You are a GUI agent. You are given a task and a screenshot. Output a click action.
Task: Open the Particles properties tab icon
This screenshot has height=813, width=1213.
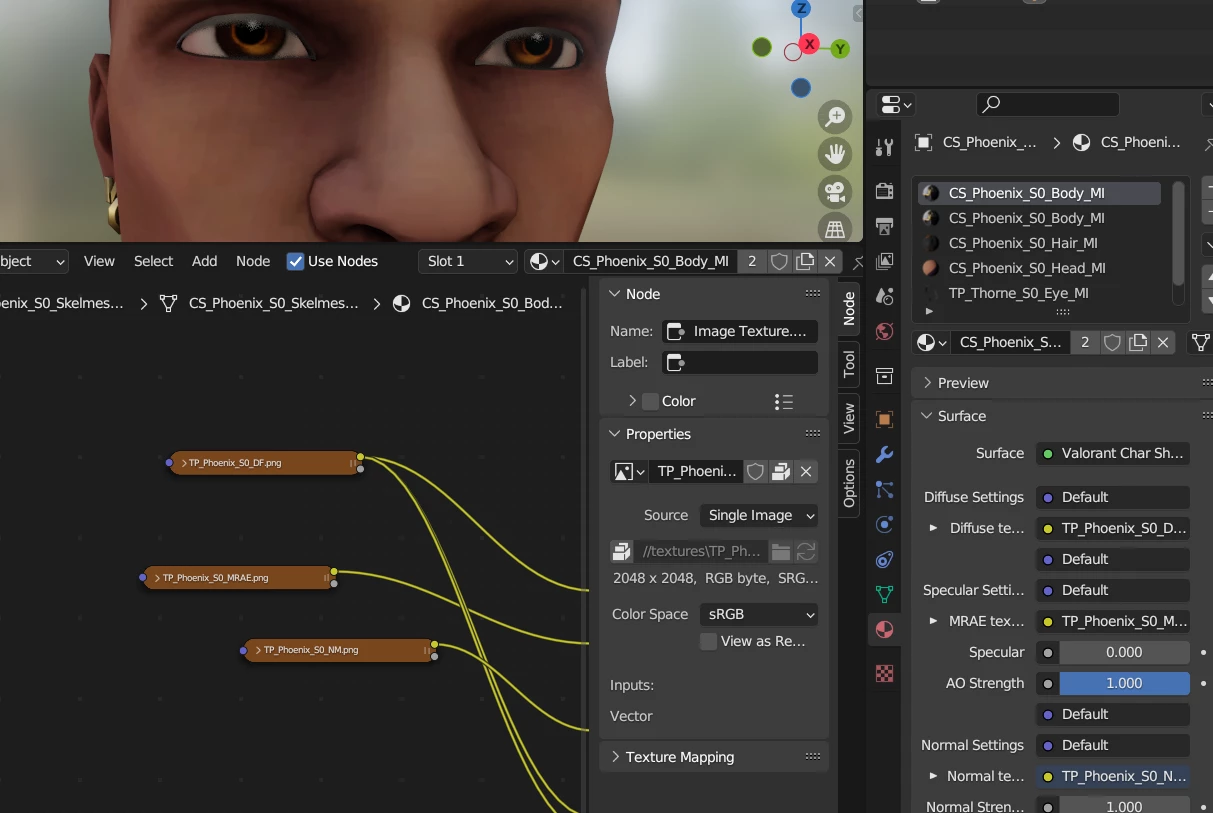tap(884, 490)
